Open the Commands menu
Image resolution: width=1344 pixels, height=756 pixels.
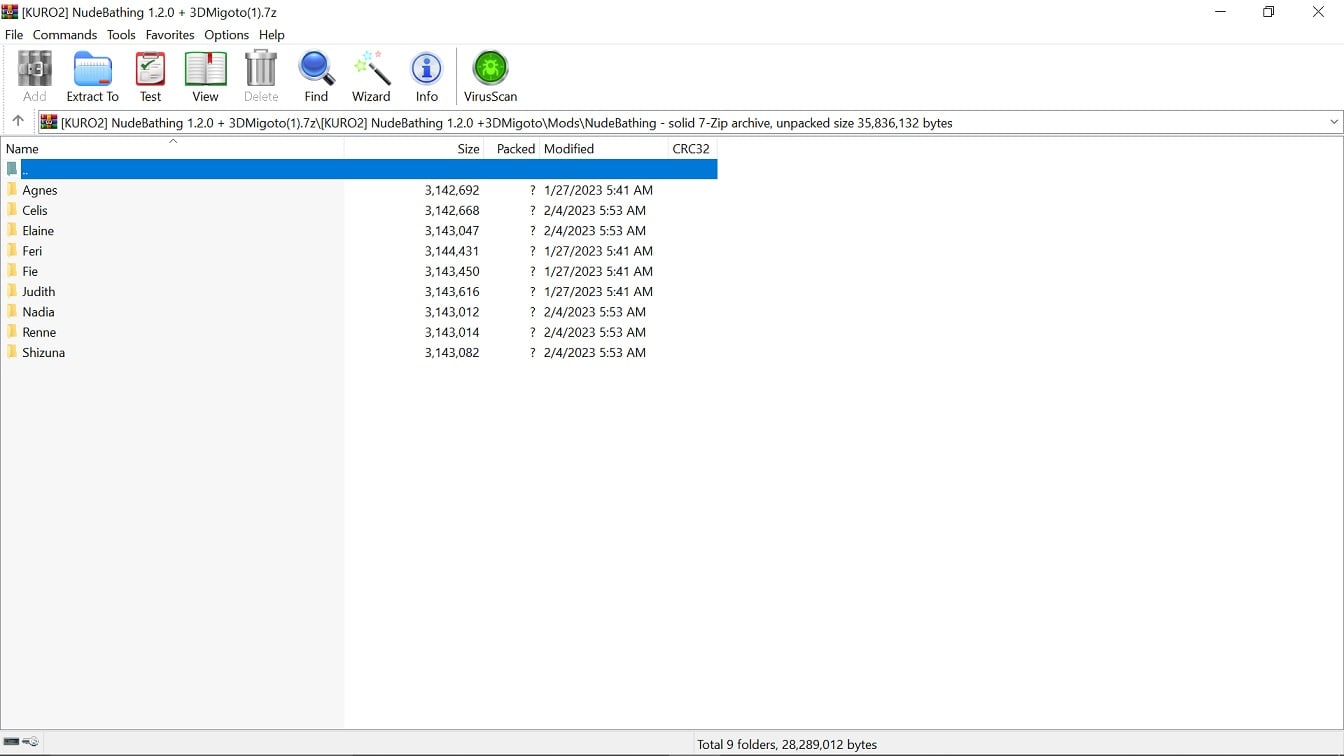tap(65, 35)
